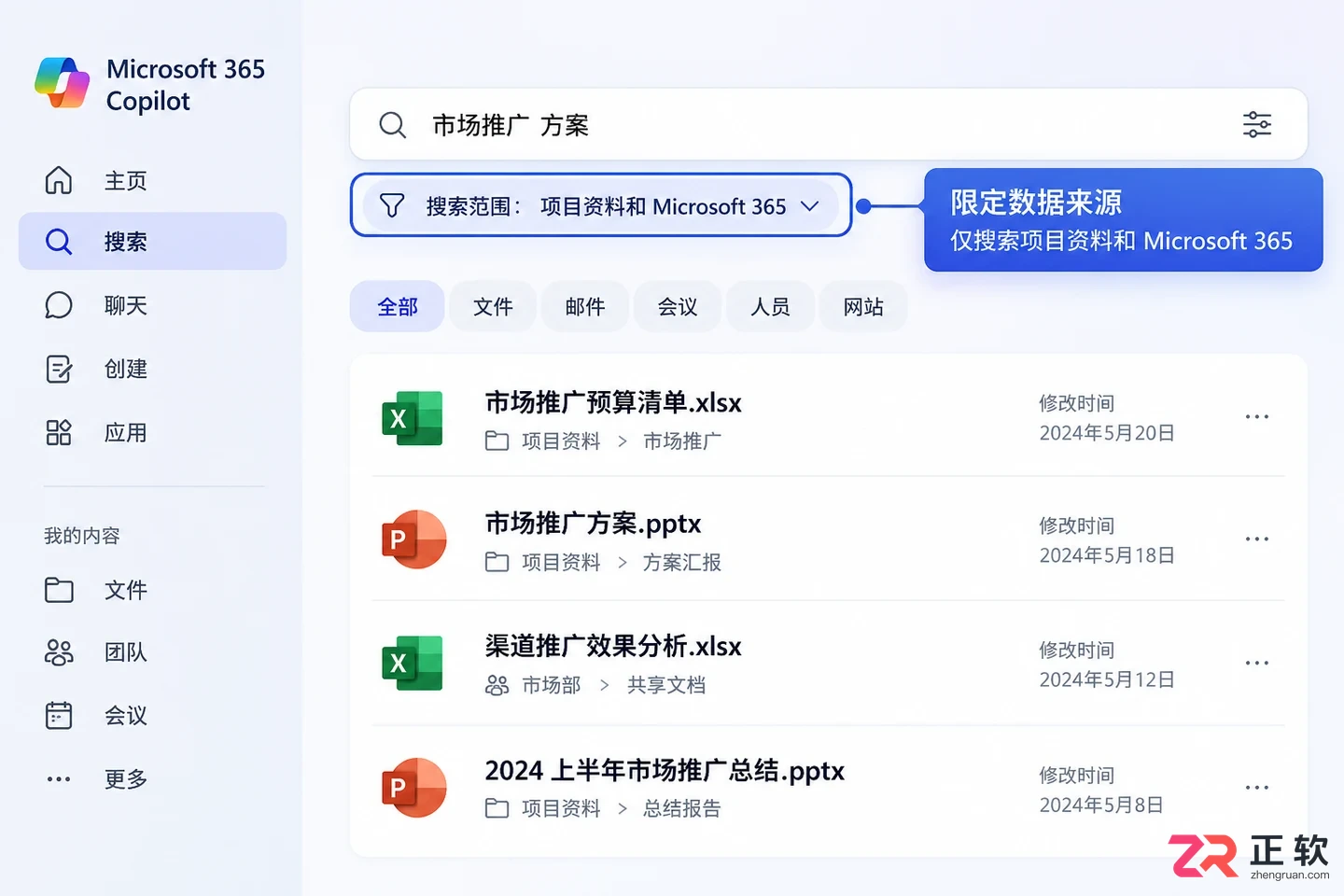Open more options for 市场推广预算清单.xlsx
Screen dimensions: 1344x896
[1257, 416]
